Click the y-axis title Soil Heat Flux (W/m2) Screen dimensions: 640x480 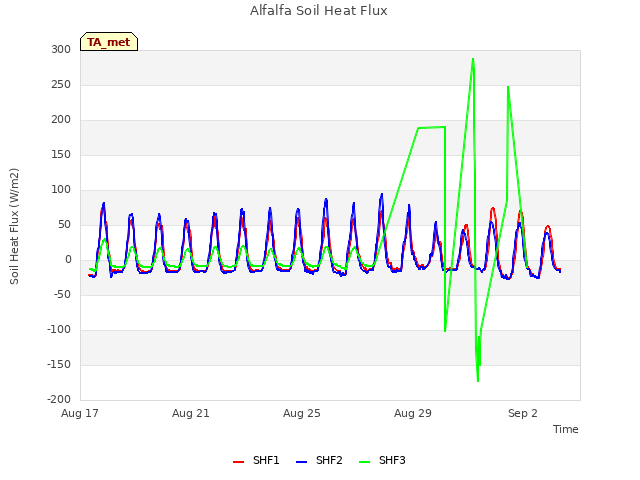pyautogui.click(x=14, y=226)
